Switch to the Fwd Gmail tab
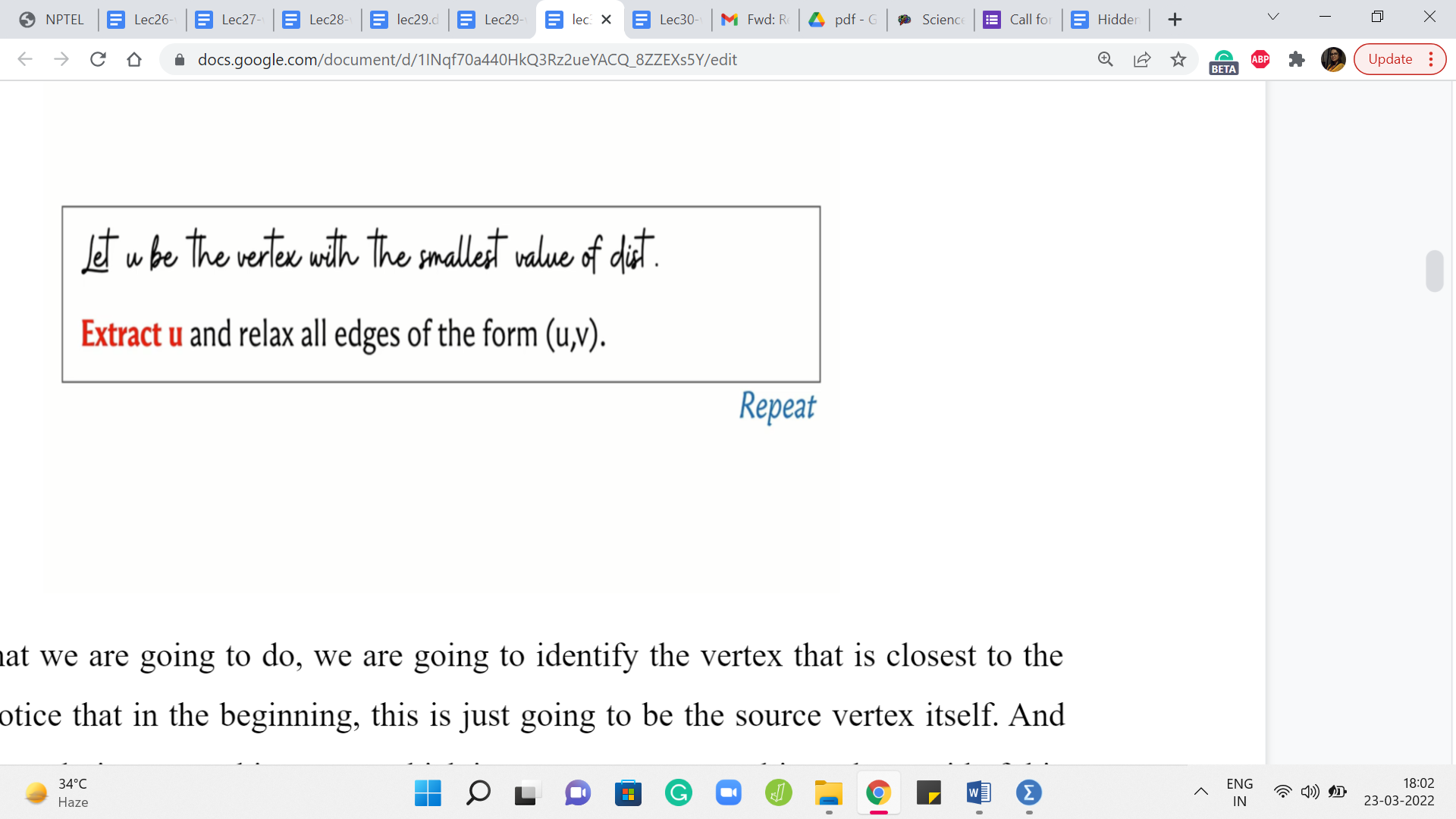The height and width of the screenshot is (819, 1456). click(x=755, y=20)
